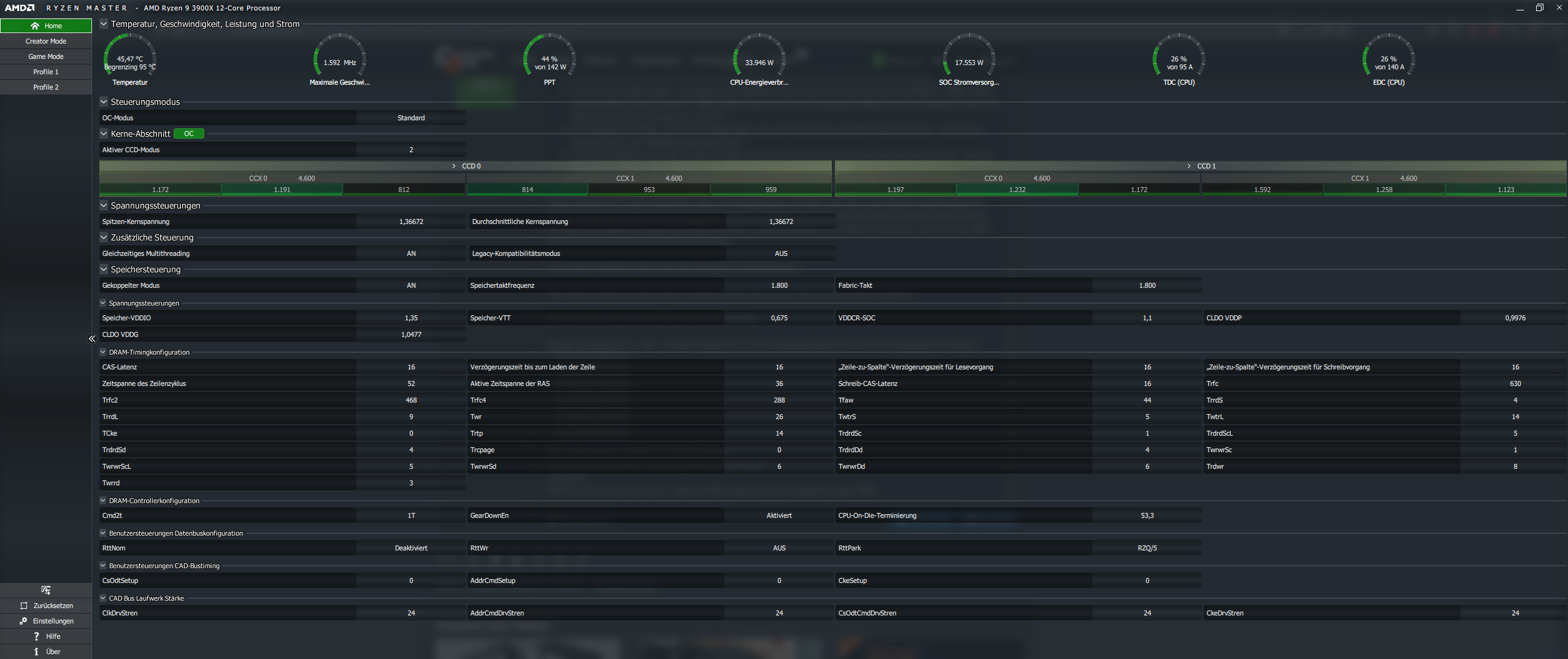The height and width of the screenshot is (659, 1568).
Task: Collapse Benutzersteuerungen CAD-Bustiming subsection
Action: pos(103,566)
